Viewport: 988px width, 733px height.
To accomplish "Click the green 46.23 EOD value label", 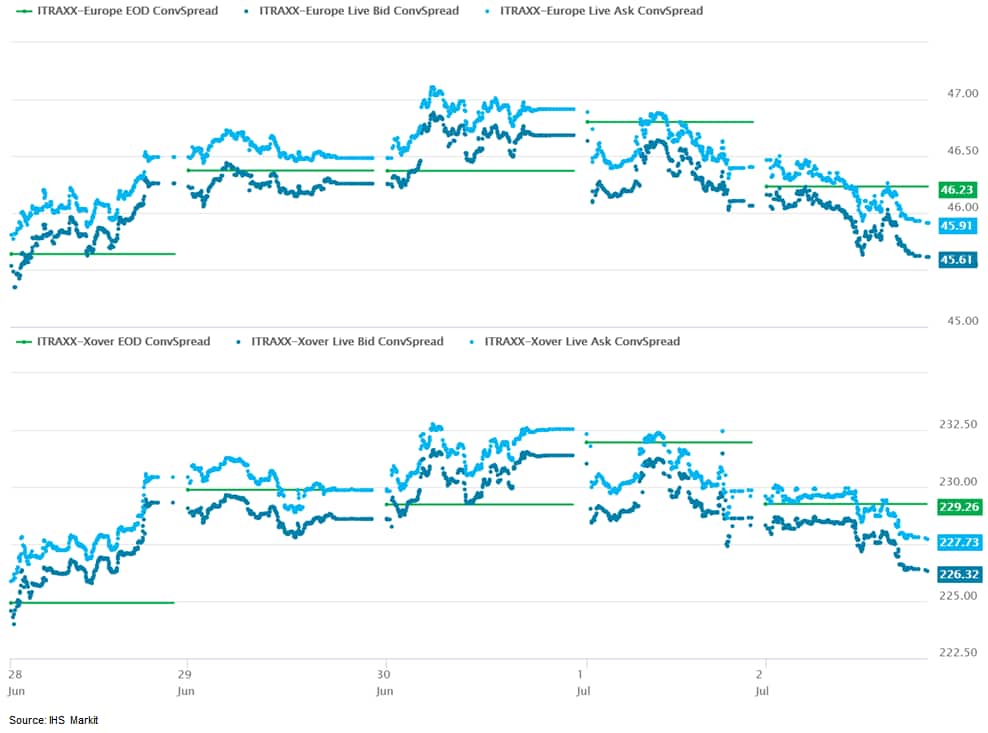I will coord(957,189).
